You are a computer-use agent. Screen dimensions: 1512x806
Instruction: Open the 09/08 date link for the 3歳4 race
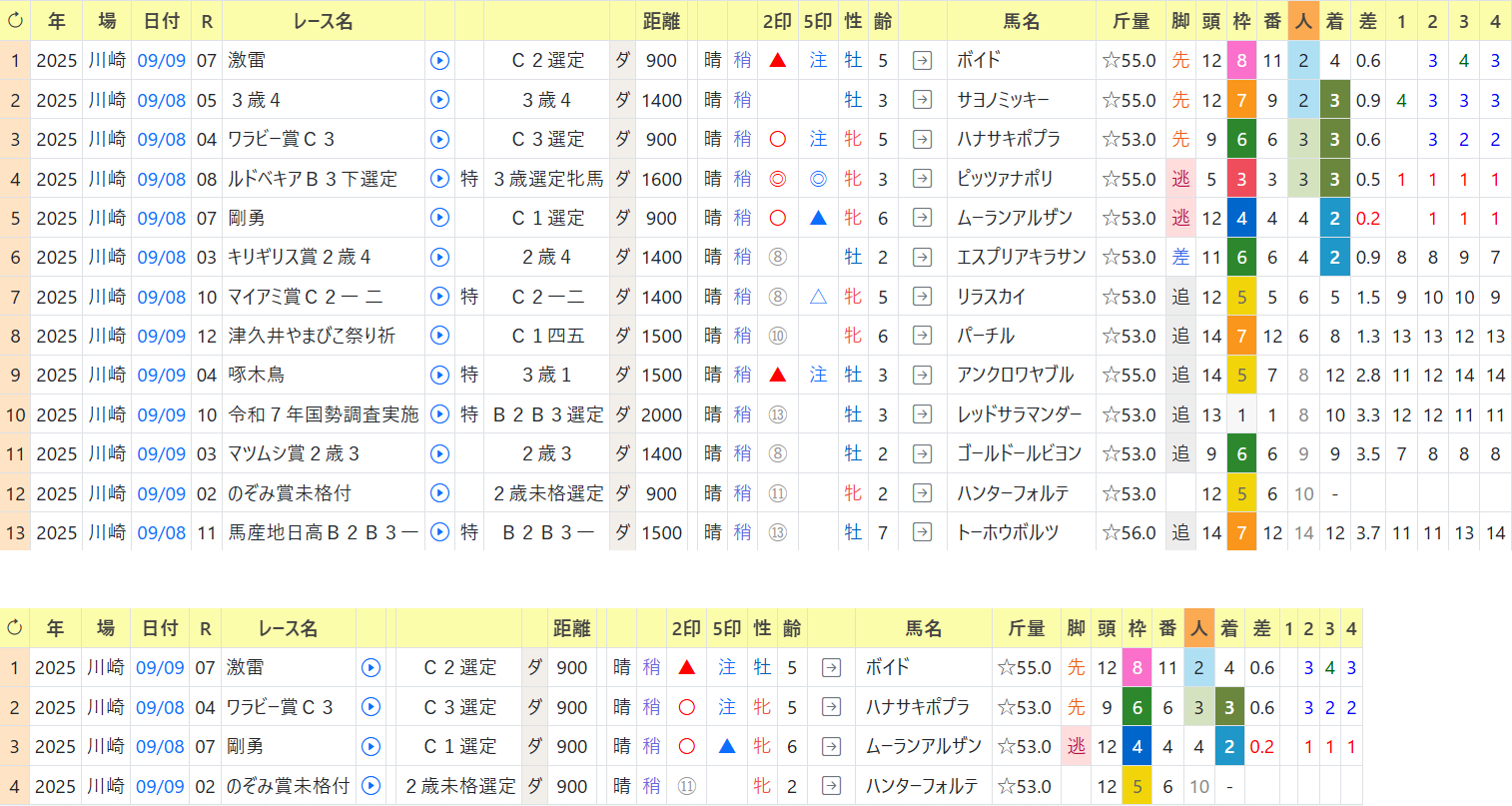click(x=161, y=100)
